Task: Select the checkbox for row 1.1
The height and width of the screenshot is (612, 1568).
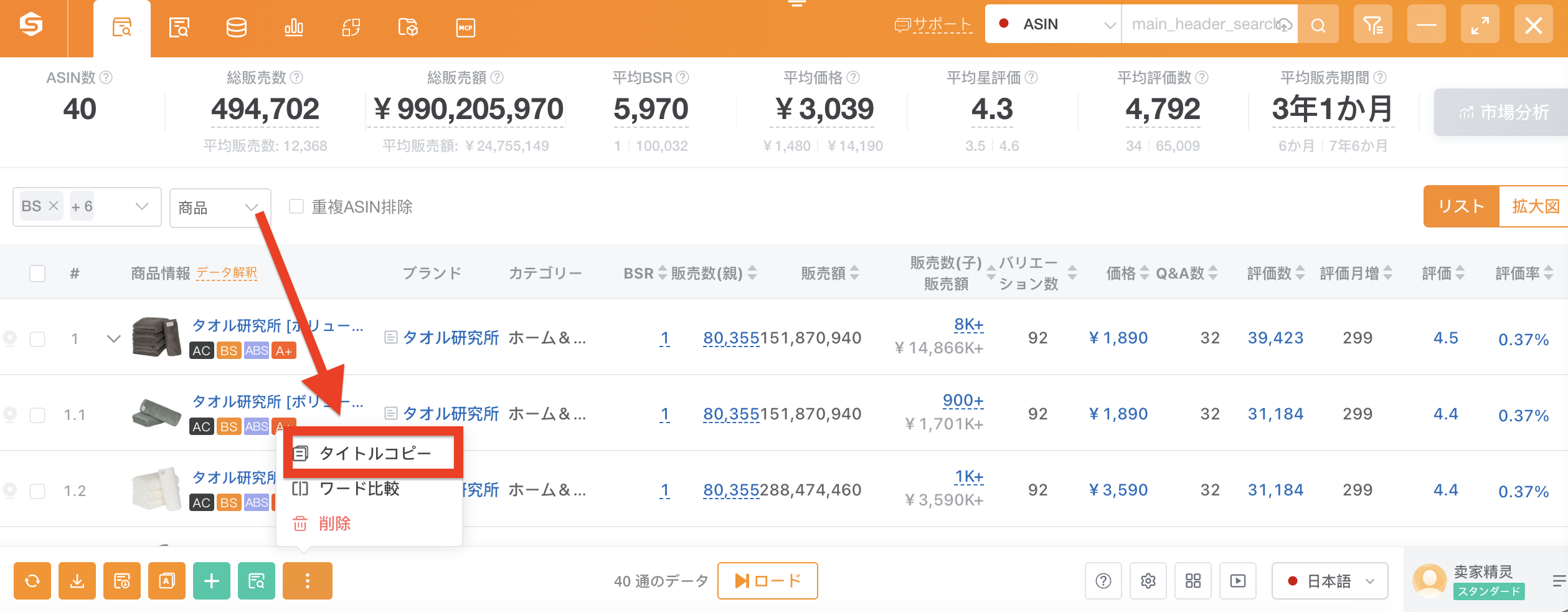Action: [x=37, y=414]
